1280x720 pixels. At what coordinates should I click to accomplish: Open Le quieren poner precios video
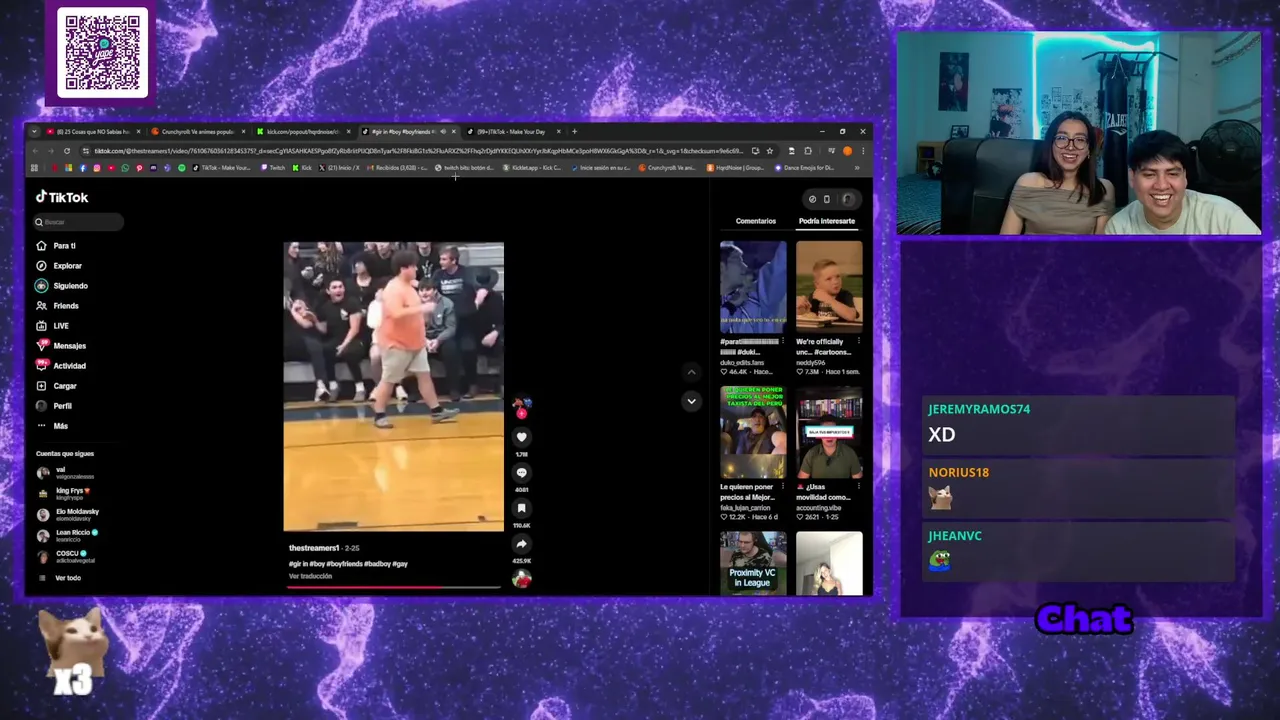pyautogui.click(x=753, y=432)
